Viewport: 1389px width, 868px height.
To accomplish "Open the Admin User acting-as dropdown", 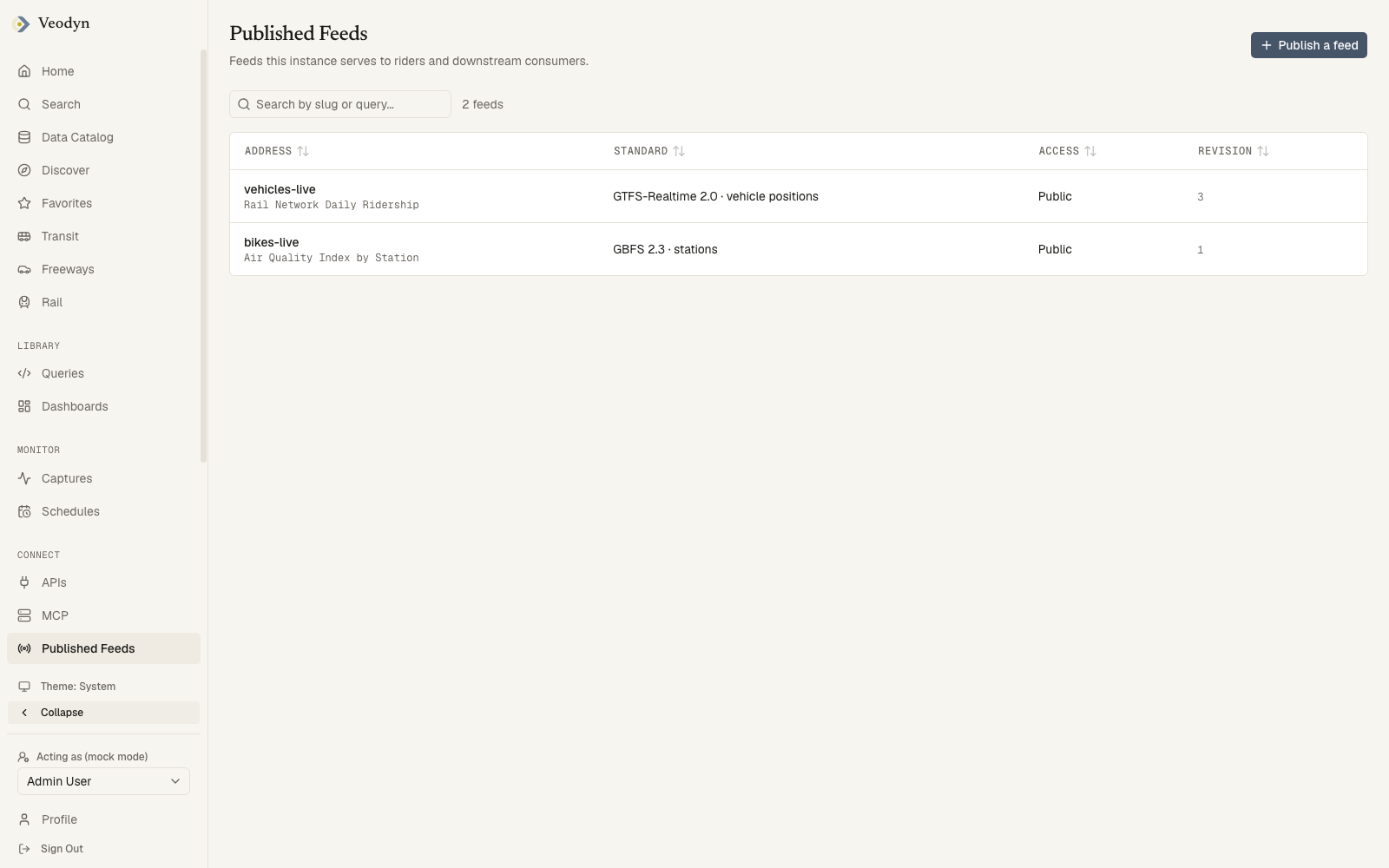I will pos(103,781).
